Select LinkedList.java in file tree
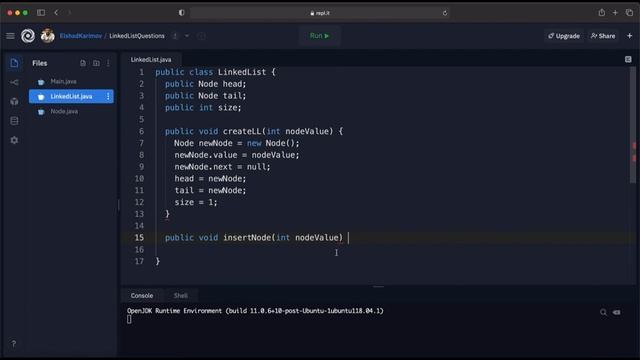640x360 pixels. (x=71, y=96)
